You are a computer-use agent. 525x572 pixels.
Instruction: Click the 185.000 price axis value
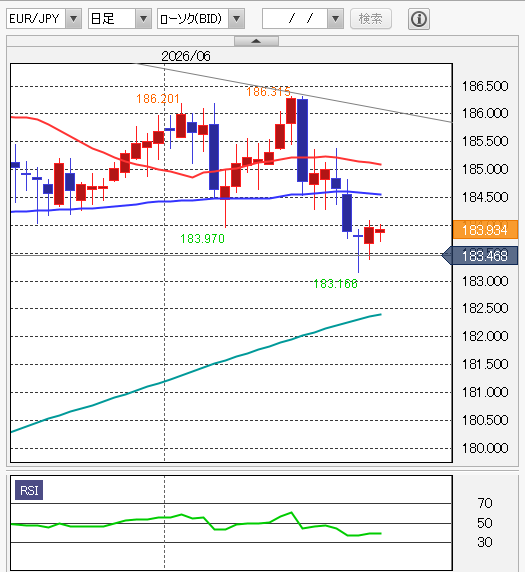coord(485,169)
